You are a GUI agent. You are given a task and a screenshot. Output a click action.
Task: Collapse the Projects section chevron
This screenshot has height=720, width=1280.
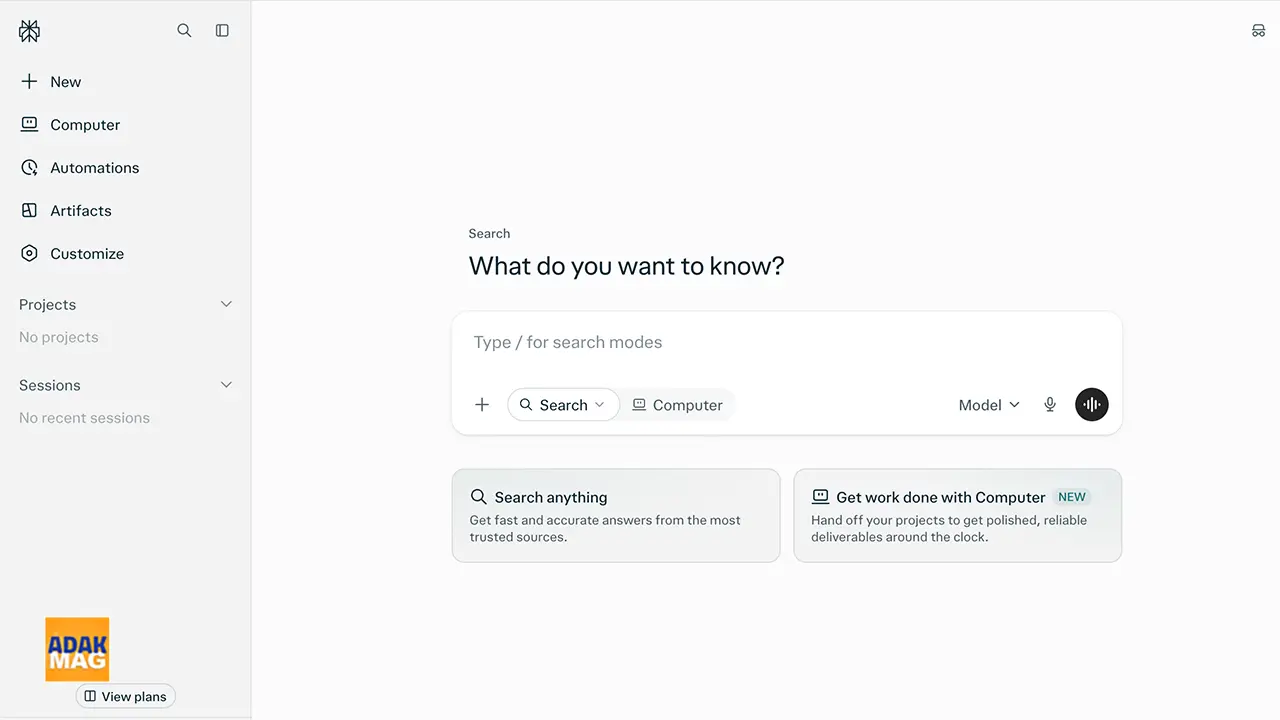coord(226,304)
